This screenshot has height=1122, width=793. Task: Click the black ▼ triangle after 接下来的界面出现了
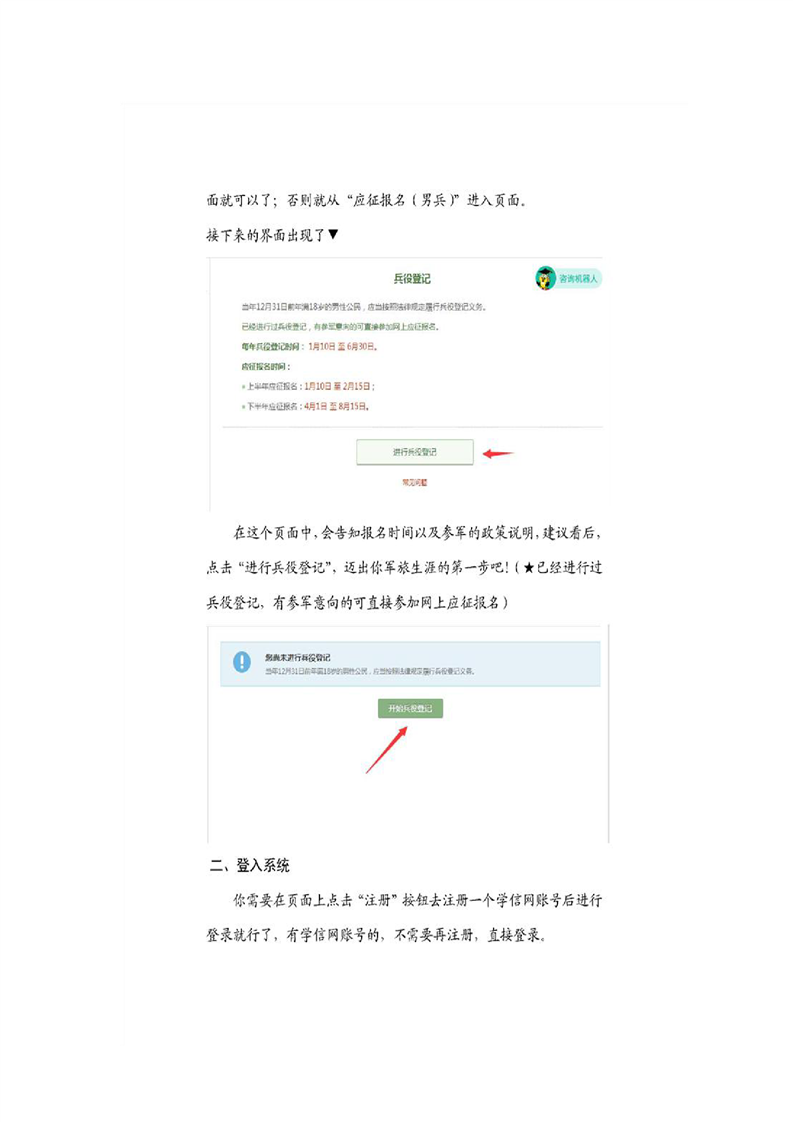pos(333,234)
